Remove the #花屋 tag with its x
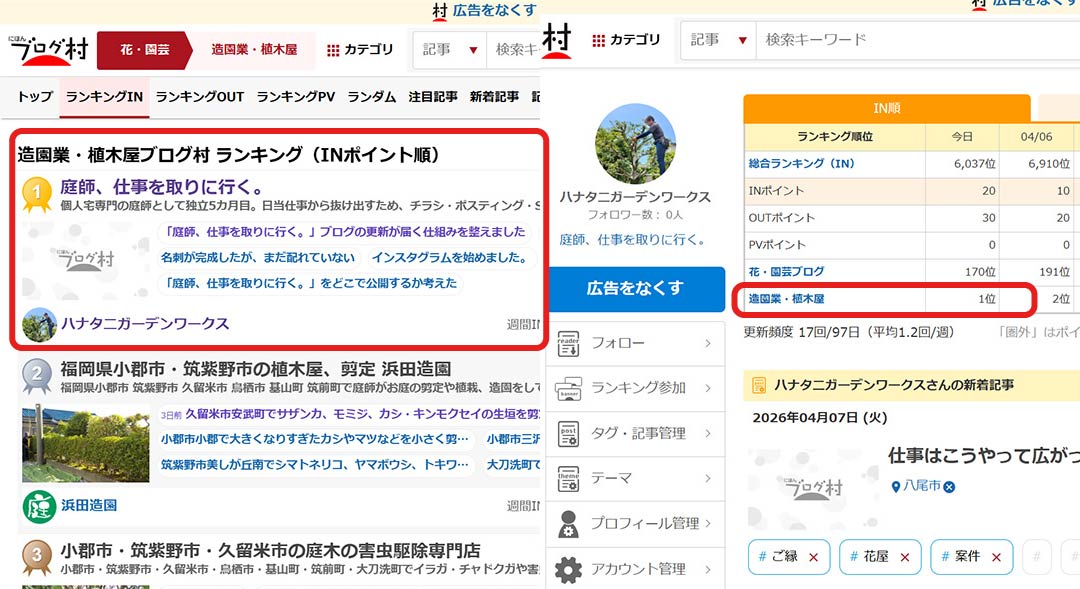 point(905,557)
